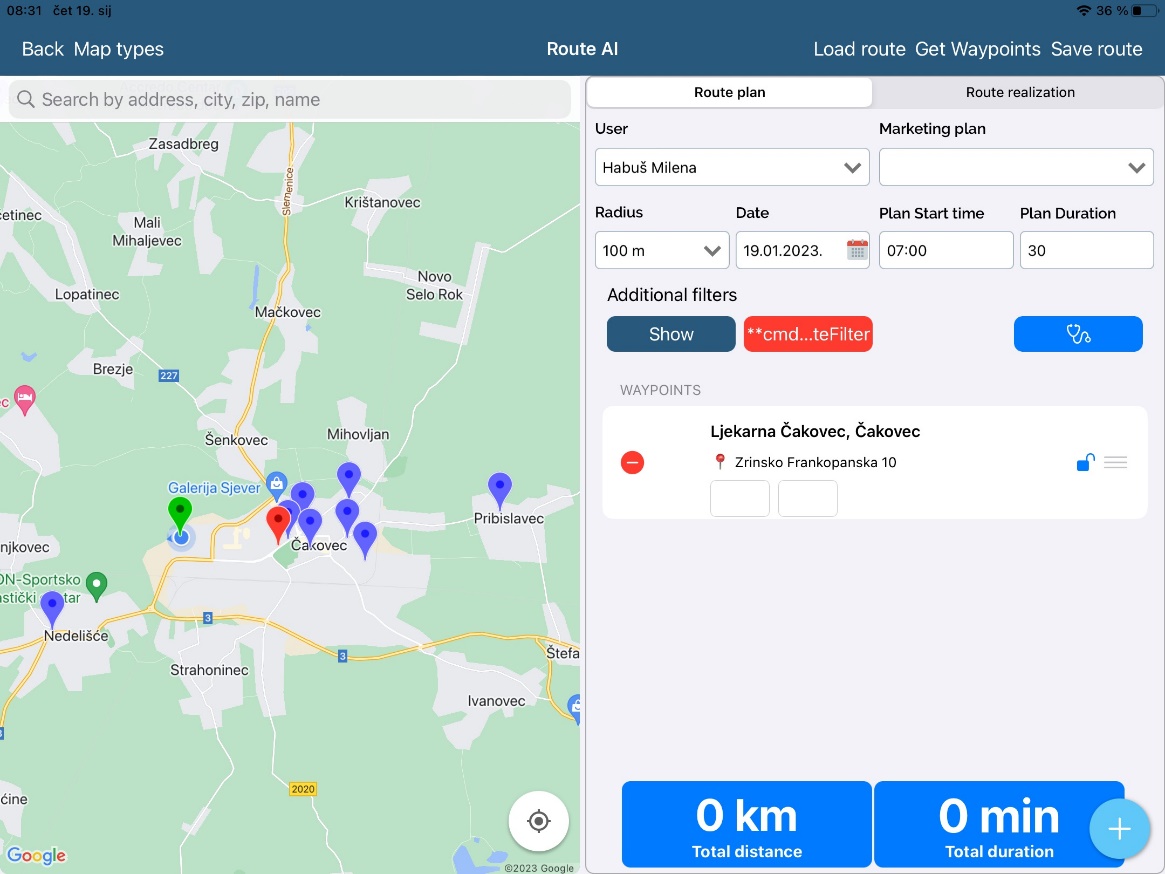Select the Route plan tab
Screen dimensions: 1165x874
(x=729, y=92)
